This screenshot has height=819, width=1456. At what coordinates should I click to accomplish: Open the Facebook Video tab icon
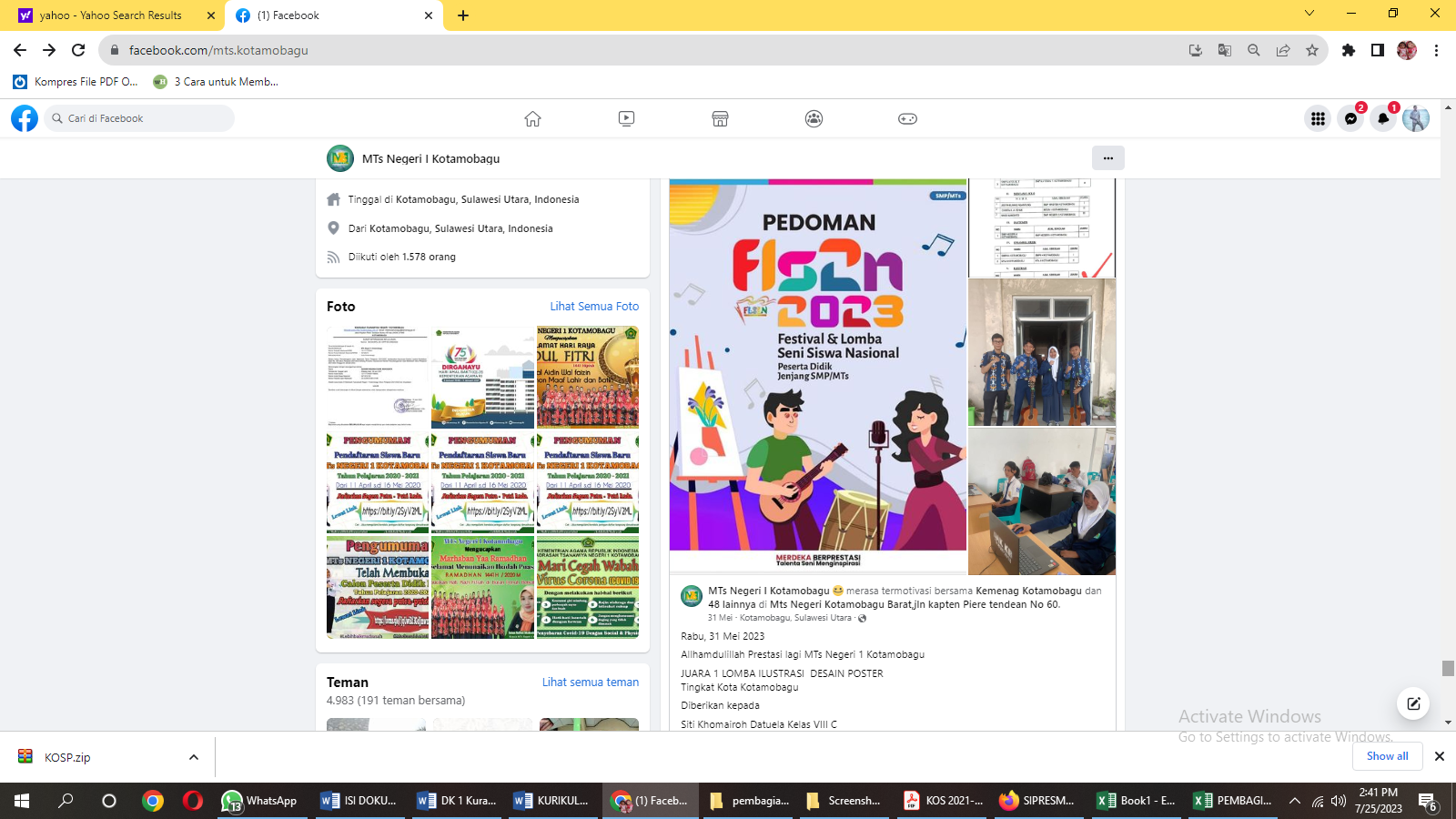pyautogui.click(x=626, y=118)
